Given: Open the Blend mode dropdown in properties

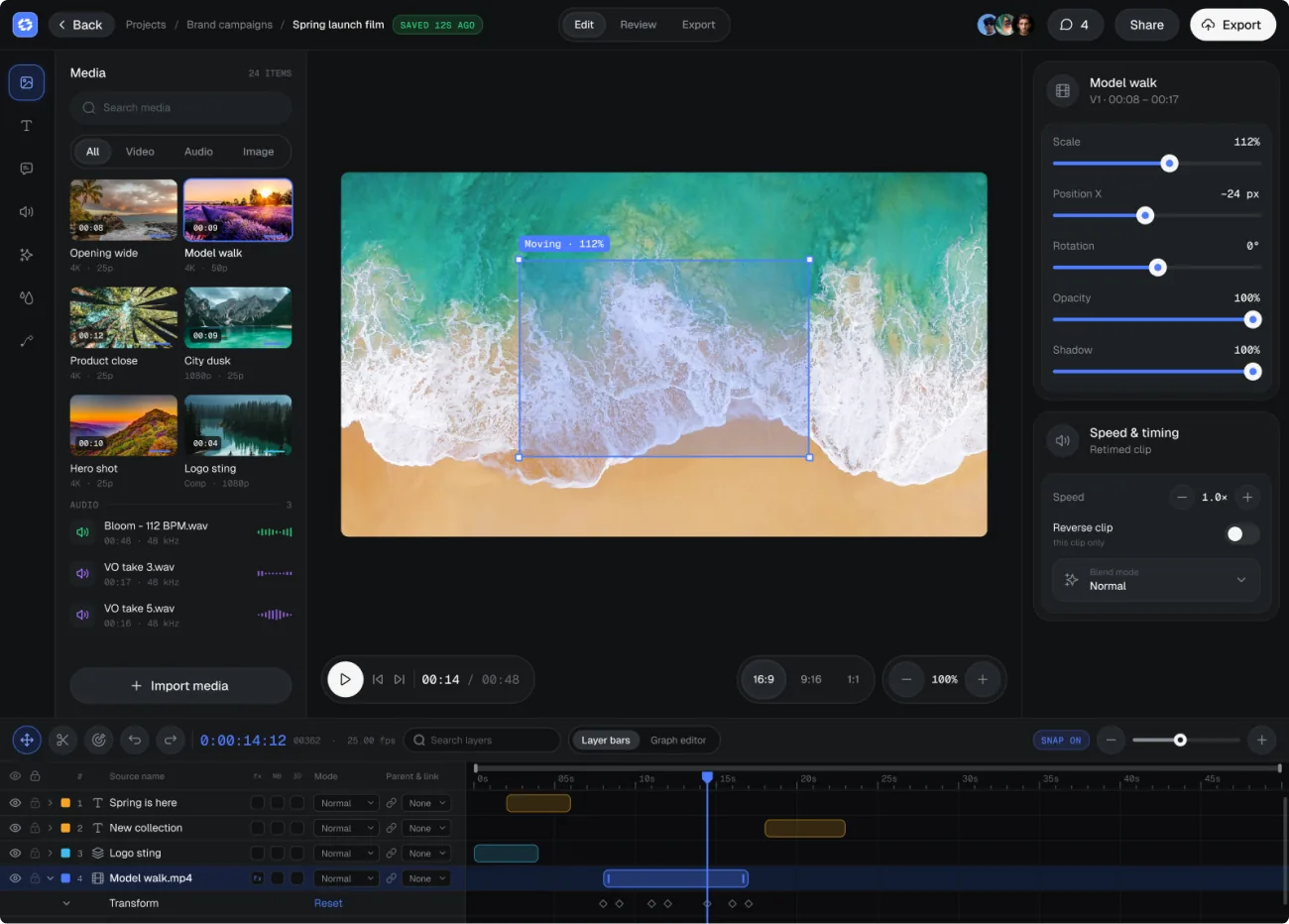Looking at the screenshot, I should [x=1156, y=580].
